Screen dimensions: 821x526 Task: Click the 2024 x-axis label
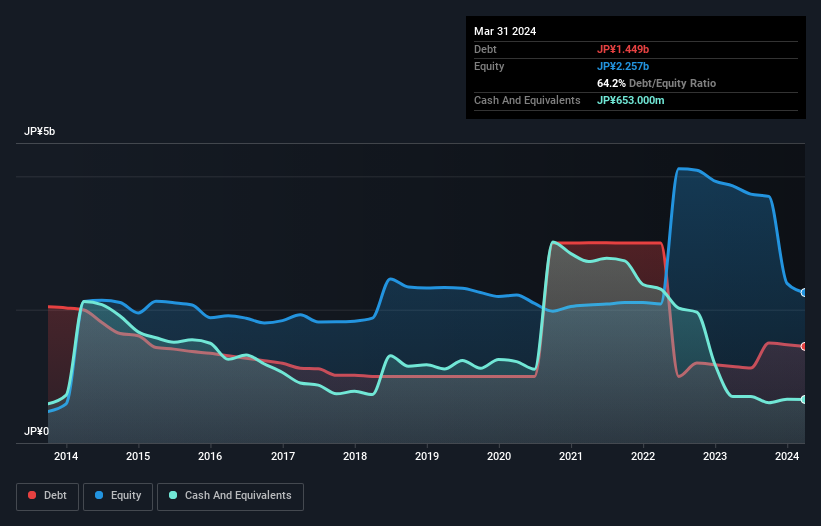[x=787, y=456]
